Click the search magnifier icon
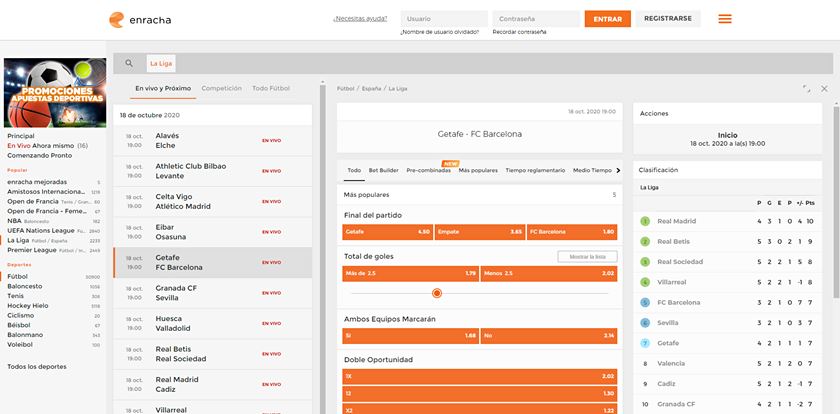The width and height of the screenshot is (840, 414). (x=129, y=63)
